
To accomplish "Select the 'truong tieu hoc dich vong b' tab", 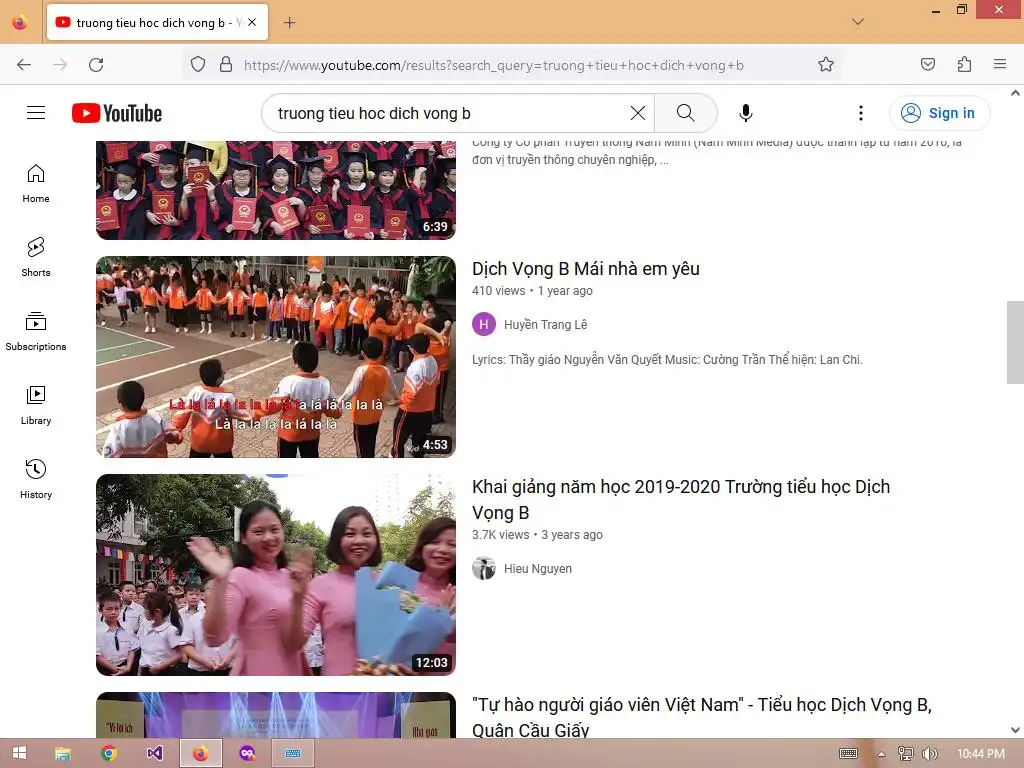I will pos(157,23).
